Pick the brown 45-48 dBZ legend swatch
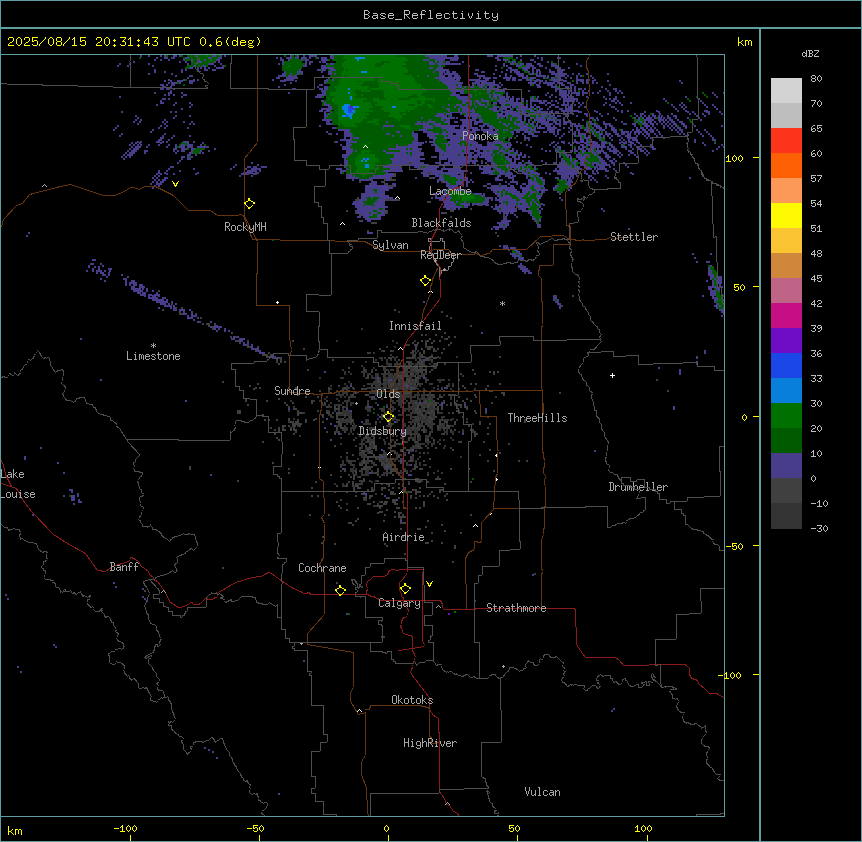Screen dimensions: 862x842 [786, 265]
